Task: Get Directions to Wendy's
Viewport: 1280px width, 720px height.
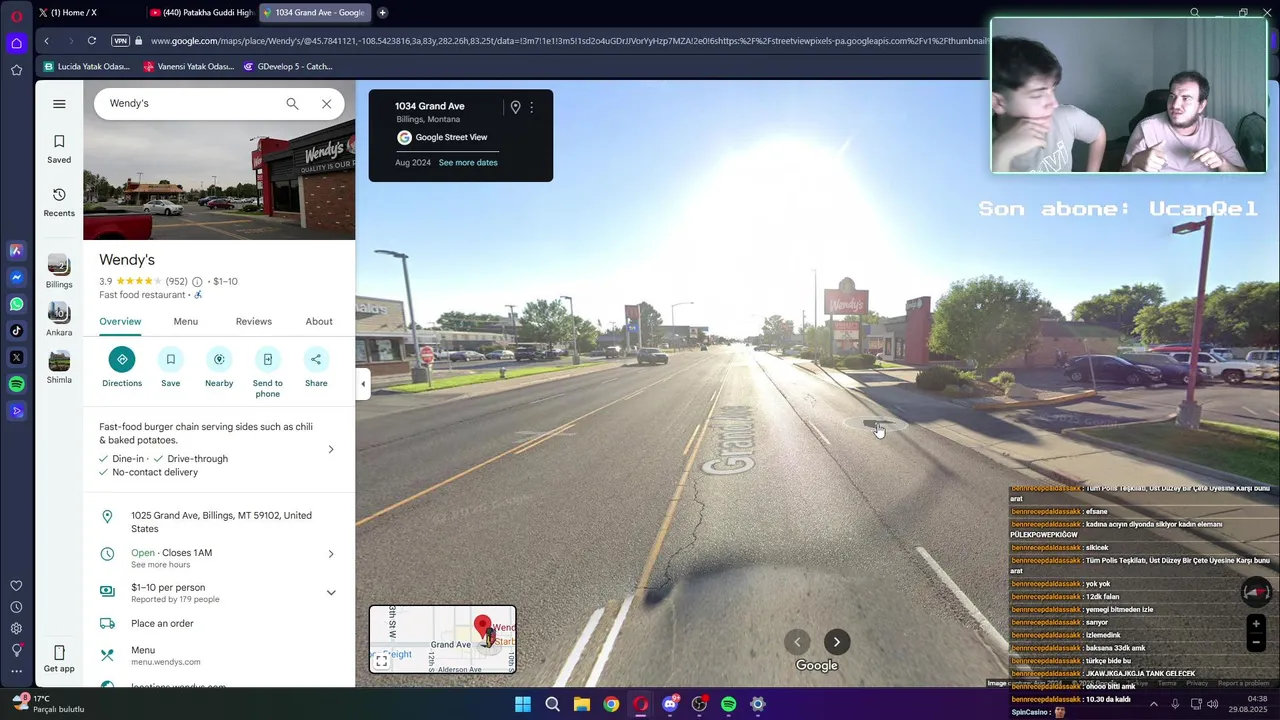Action: [122, 367]
